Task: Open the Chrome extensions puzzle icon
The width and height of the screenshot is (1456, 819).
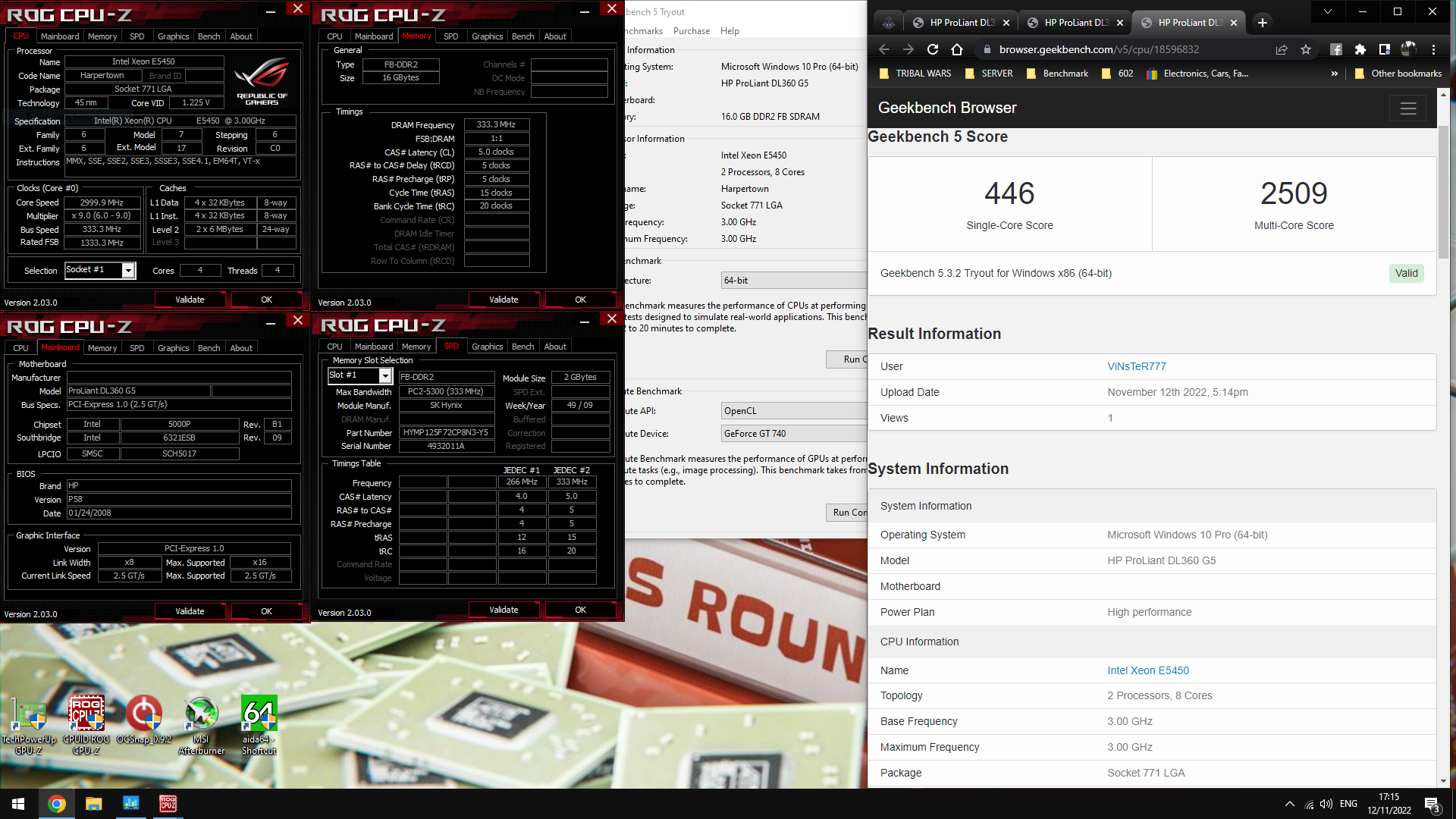Action: pyautogui.click(x=1360, y=49)
